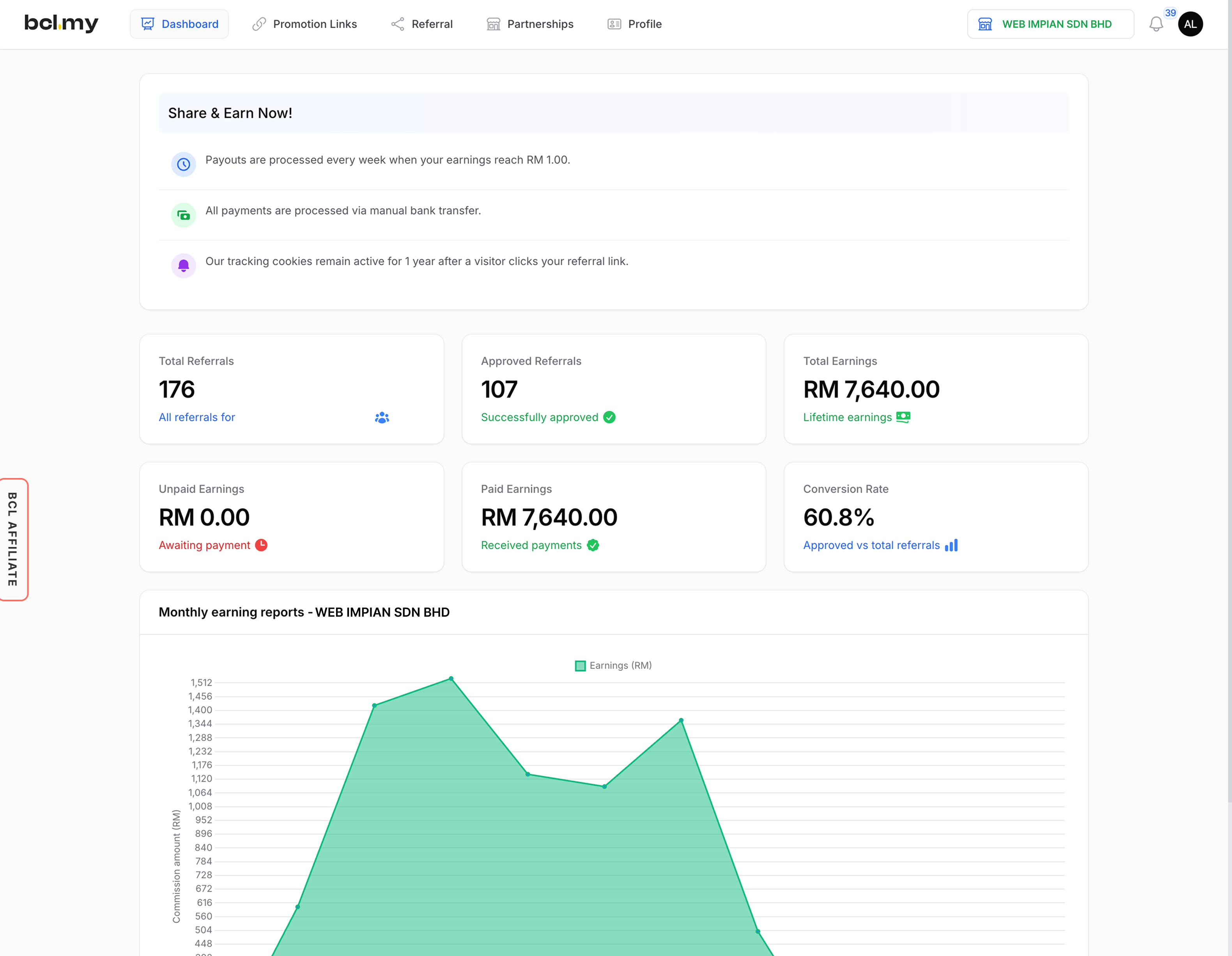The height and width of the screenshot is (956, 1232).
Task: Open Promotion Links tab
Action: pos(304,24)
